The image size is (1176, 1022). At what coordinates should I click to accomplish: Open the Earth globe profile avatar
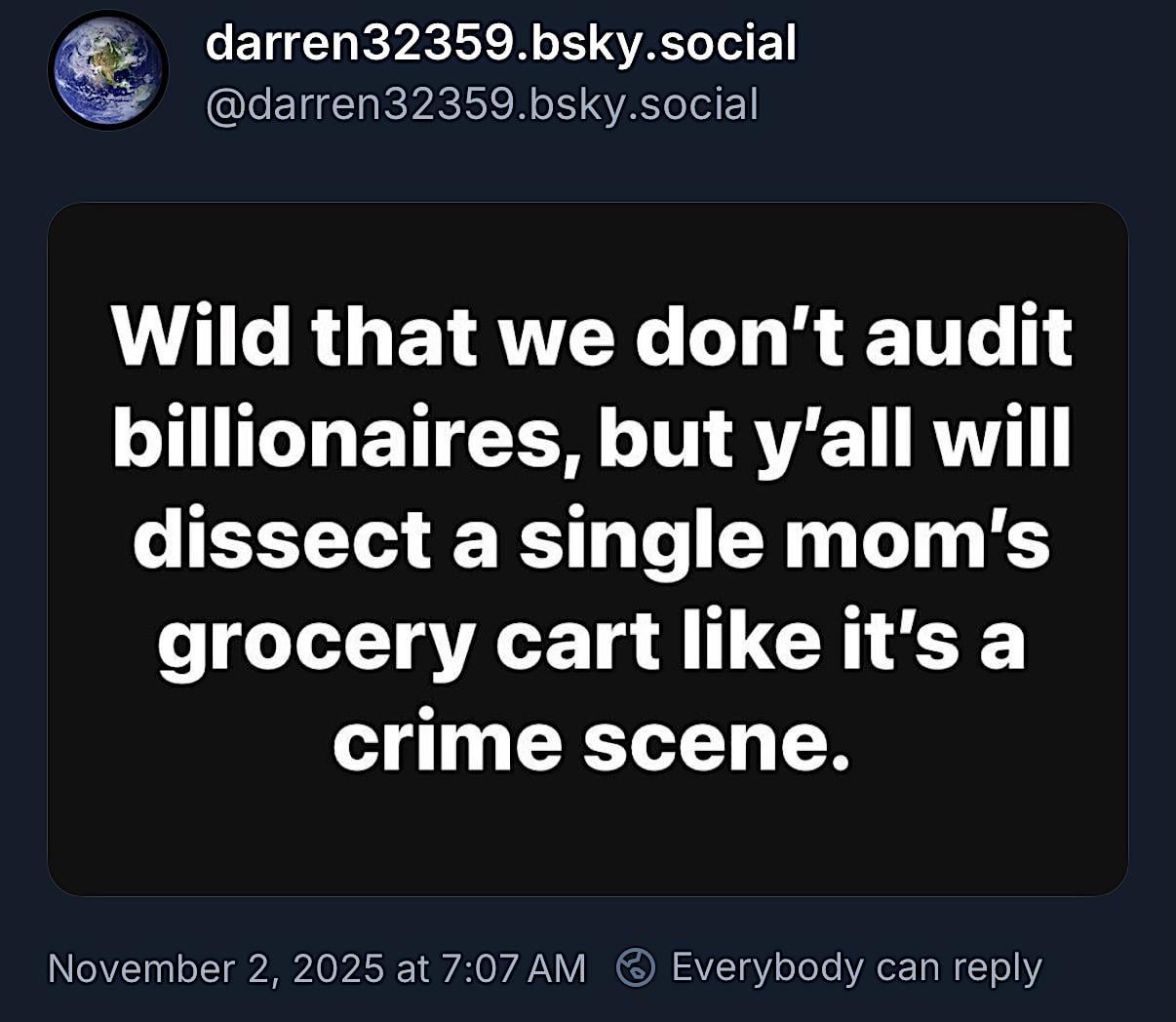[x=108, y=70]
